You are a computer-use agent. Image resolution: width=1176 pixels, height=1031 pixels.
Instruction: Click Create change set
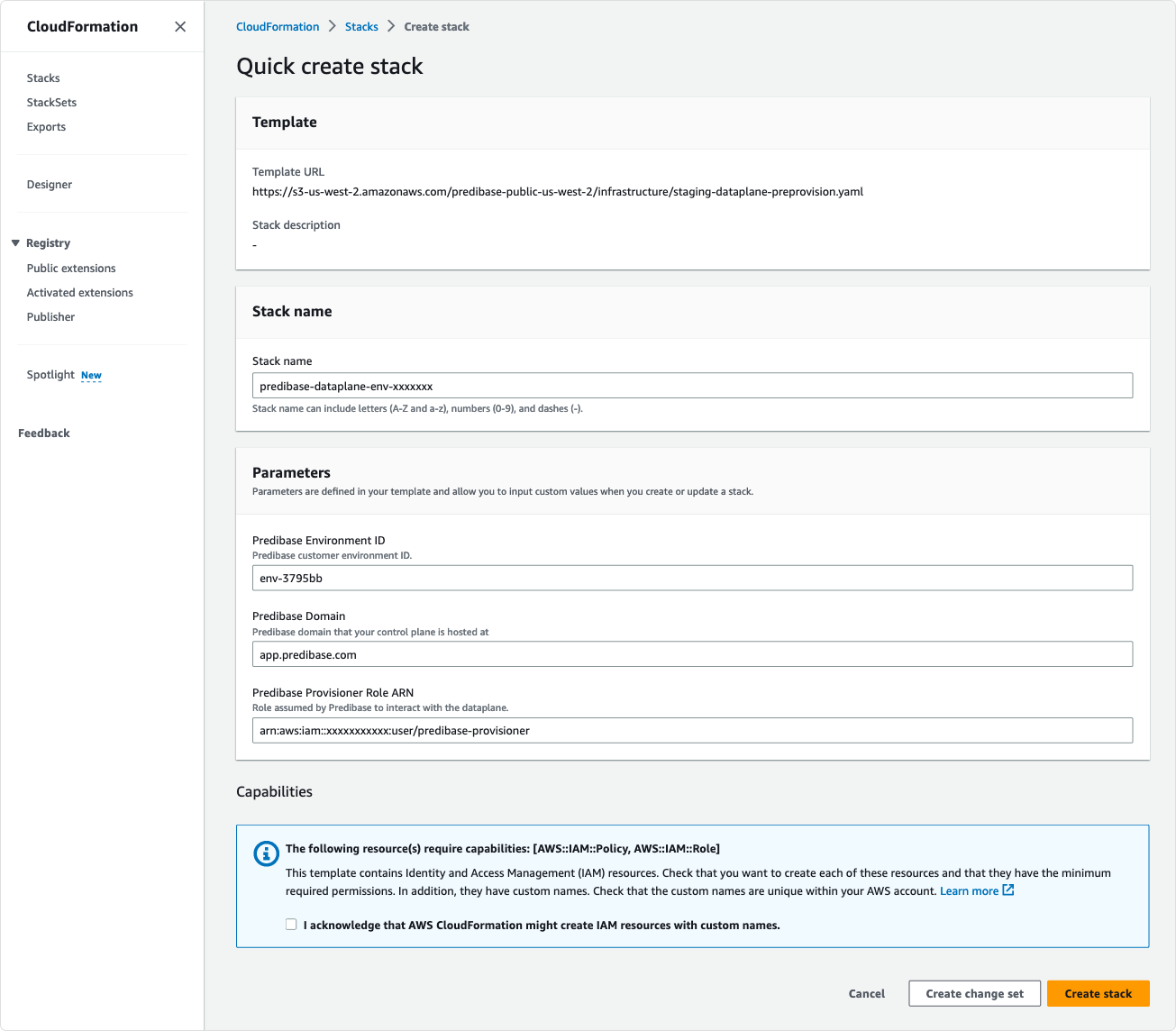point(974,993)
